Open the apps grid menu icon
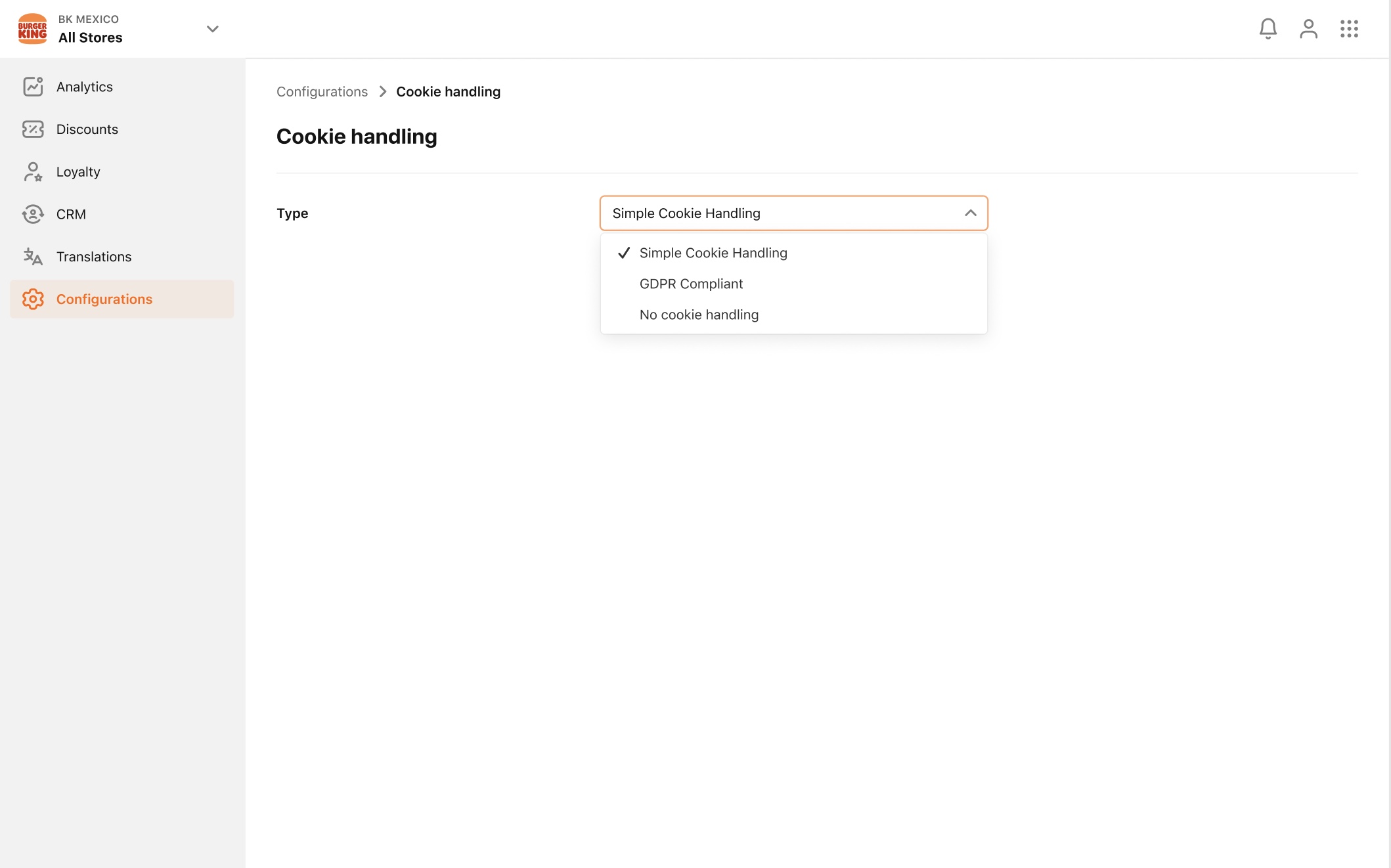The height and width of the screenshot is (868, 1391). [x=1349, y=29]
